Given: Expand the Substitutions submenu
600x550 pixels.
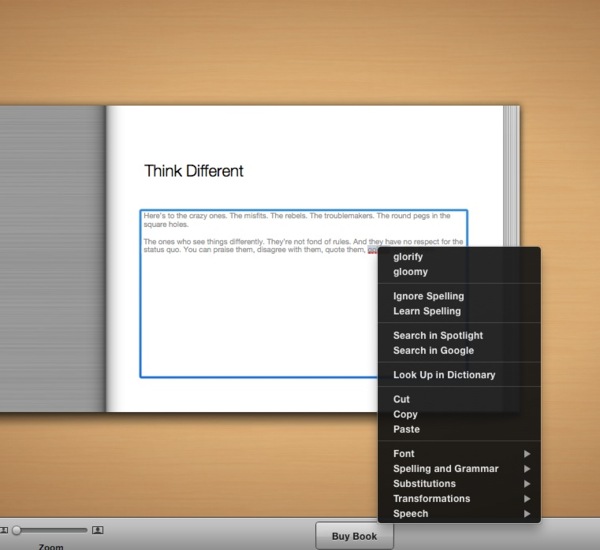Looking at the screenshot, I should (459, 484).
